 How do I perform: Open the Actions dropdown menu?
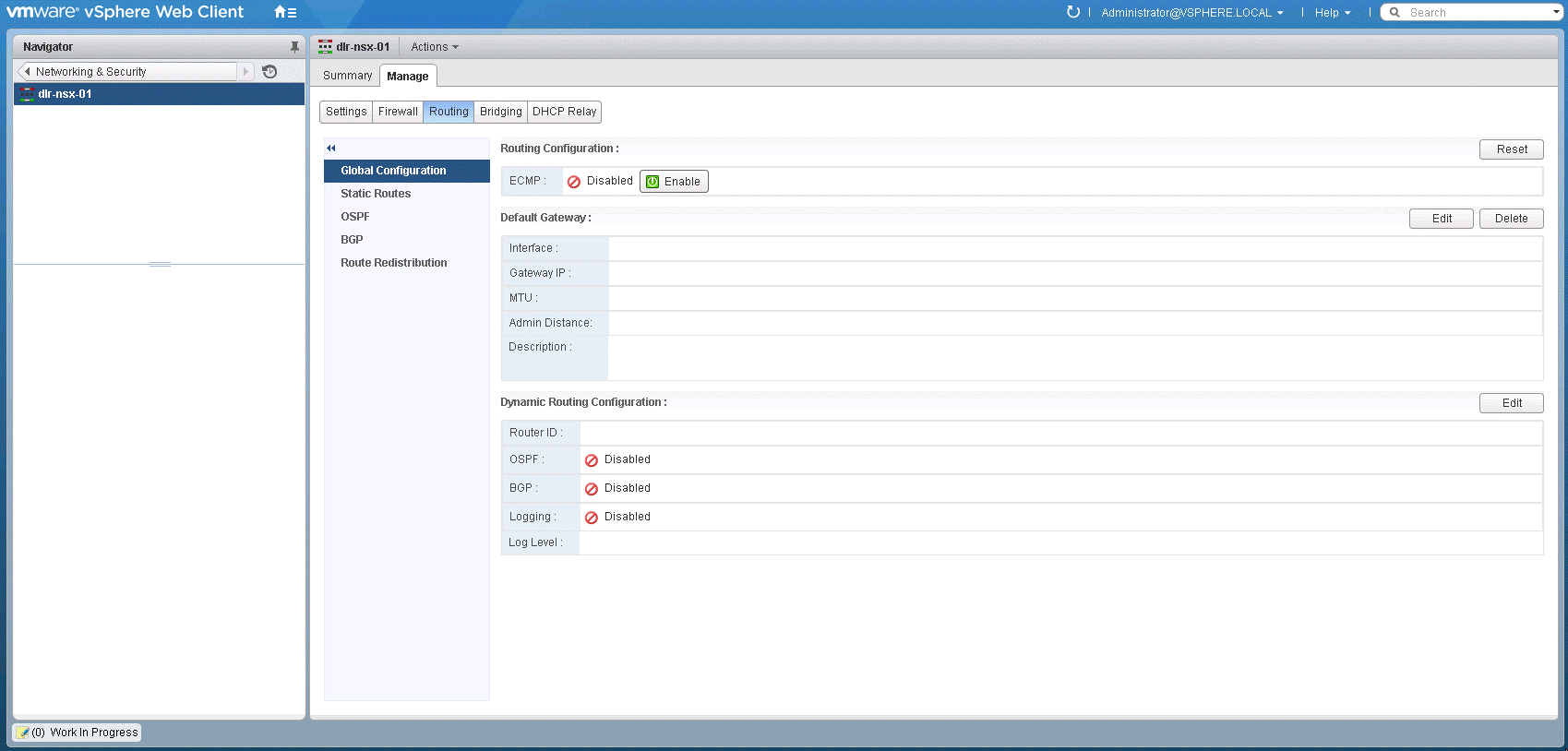coord(434,47)
